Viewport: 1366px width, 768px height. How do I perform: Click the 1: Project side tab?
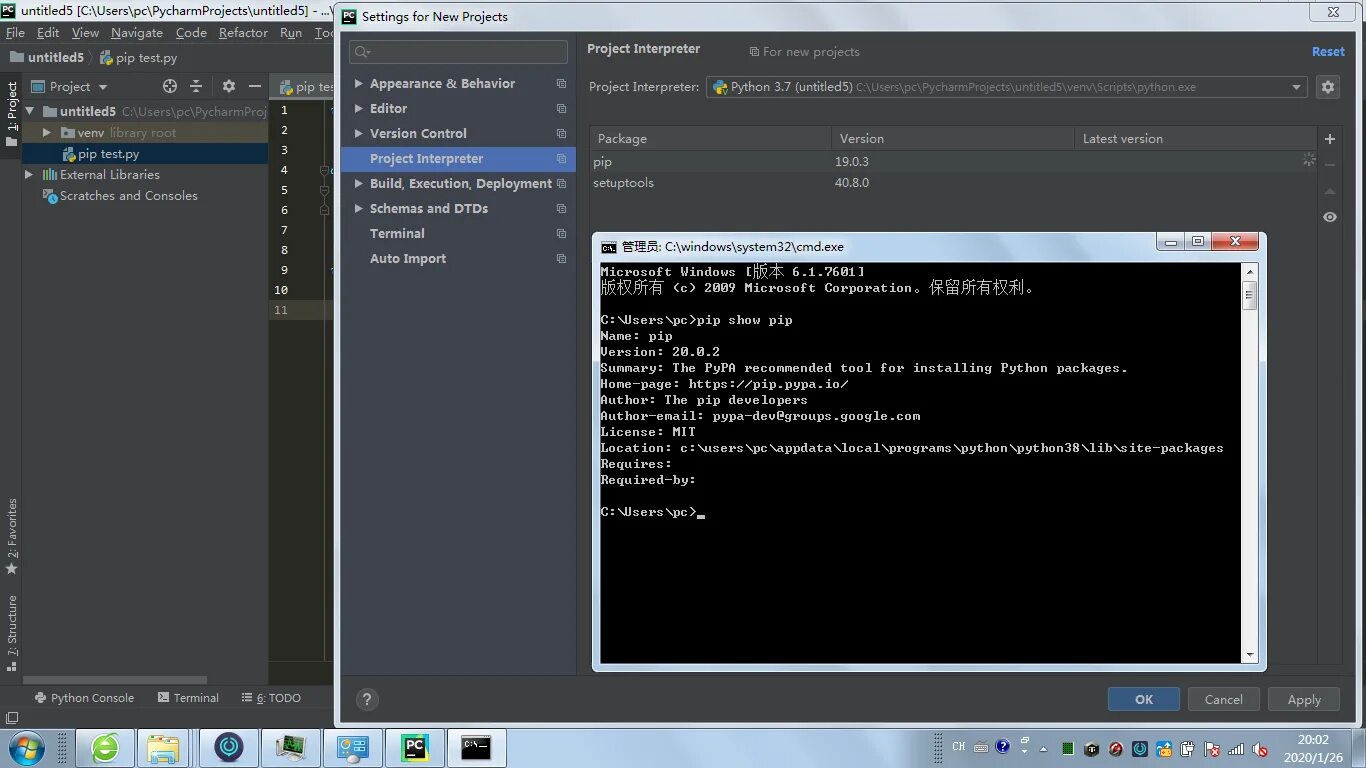(12, 113)
